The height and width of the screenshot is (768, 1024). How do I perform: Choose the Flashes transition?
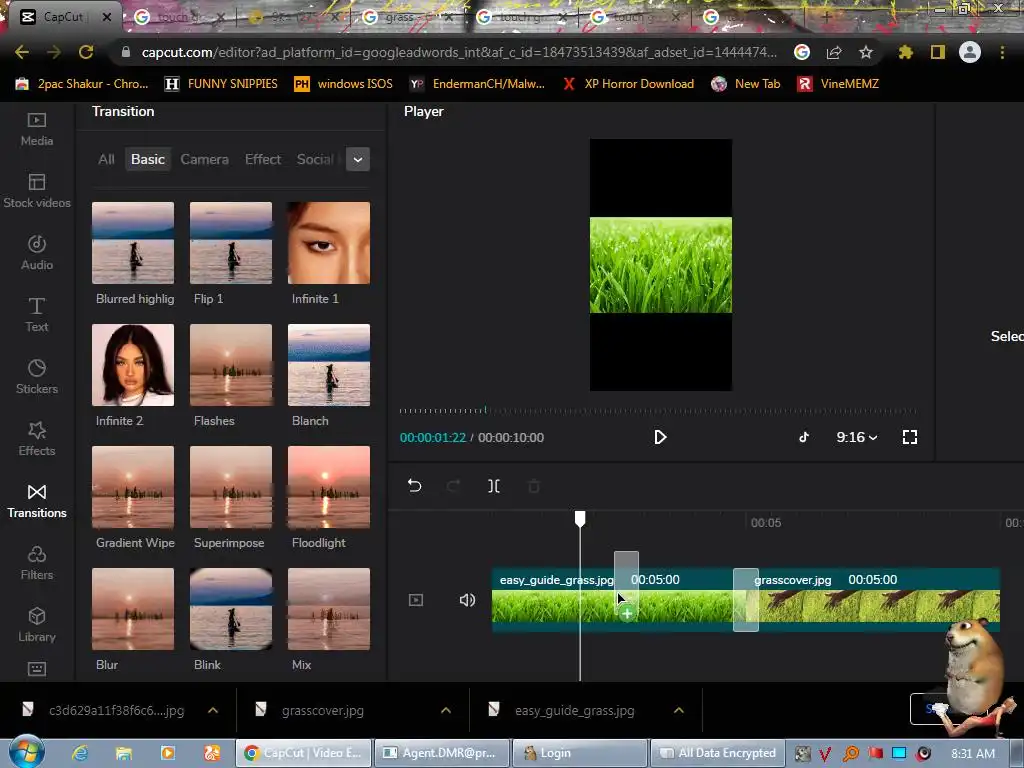pos(231,365)
